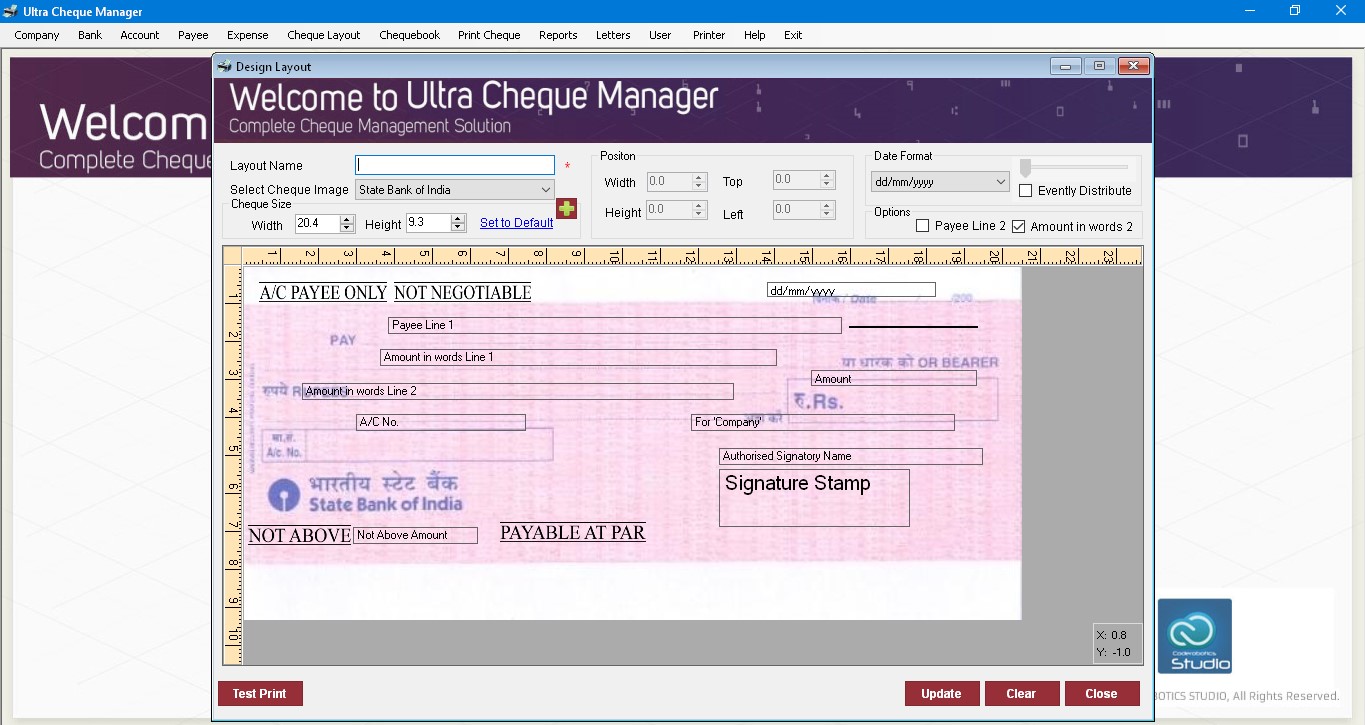The width and height of the screenshot is (1365, 725).
Task: Open the Company menu
Action: point(37,35)
